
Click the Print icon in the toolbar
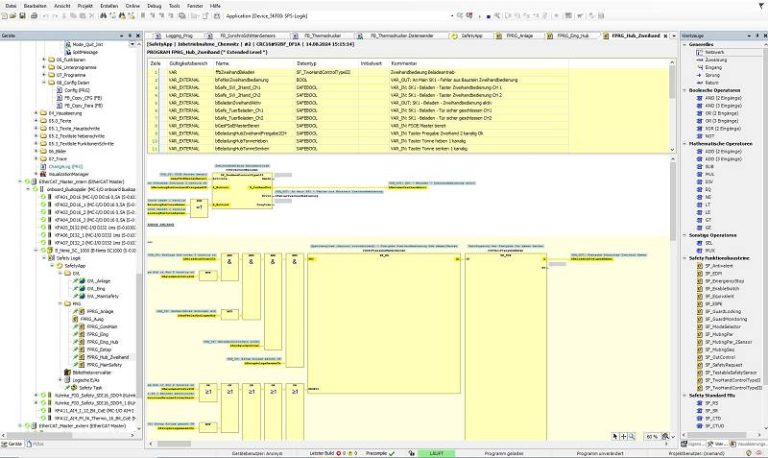(36, 18)
